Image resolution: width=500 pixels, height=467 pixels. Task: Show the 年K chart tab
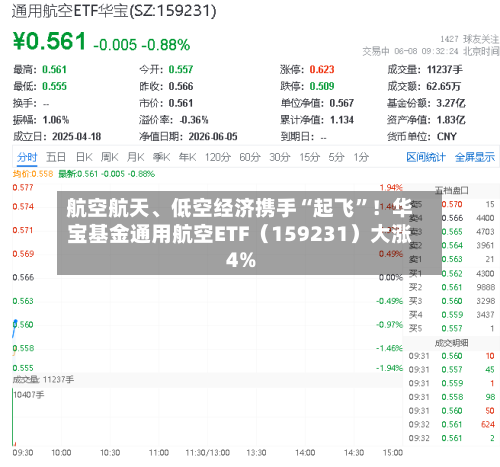click(187, 157)
